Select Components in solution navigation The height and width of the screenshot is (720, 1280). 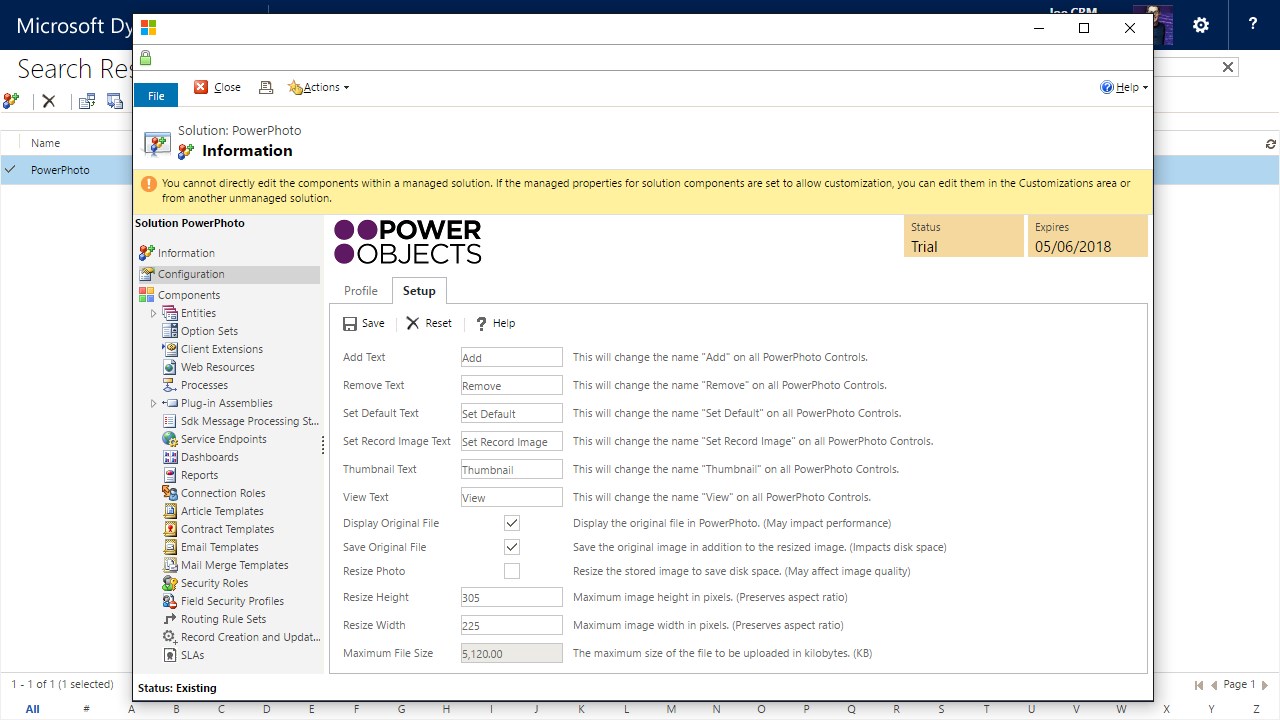tap(189, 295)
